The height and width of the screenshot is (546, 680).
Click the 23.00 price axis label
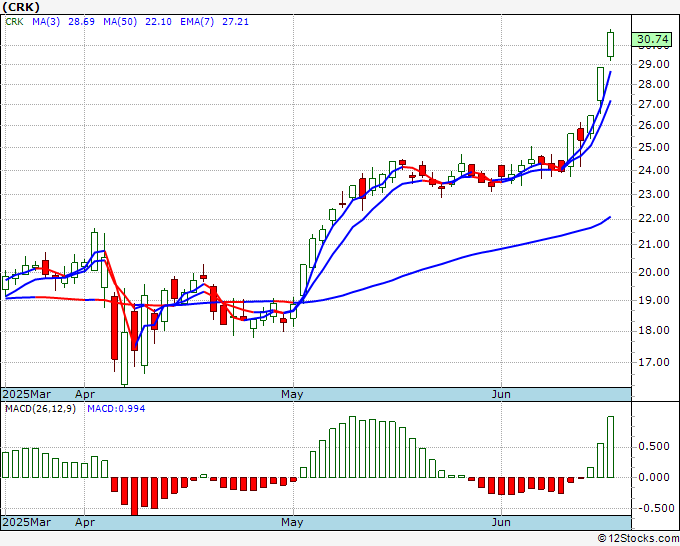654,194
